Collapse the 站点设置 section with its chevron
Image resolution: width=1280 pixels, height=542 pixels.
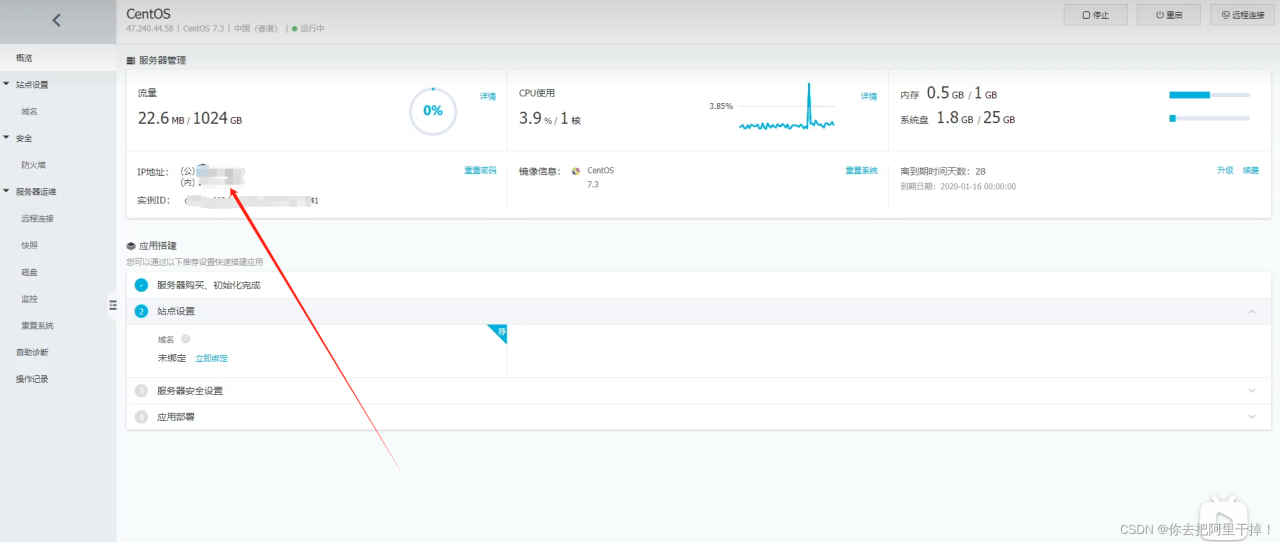(1251, 311)
